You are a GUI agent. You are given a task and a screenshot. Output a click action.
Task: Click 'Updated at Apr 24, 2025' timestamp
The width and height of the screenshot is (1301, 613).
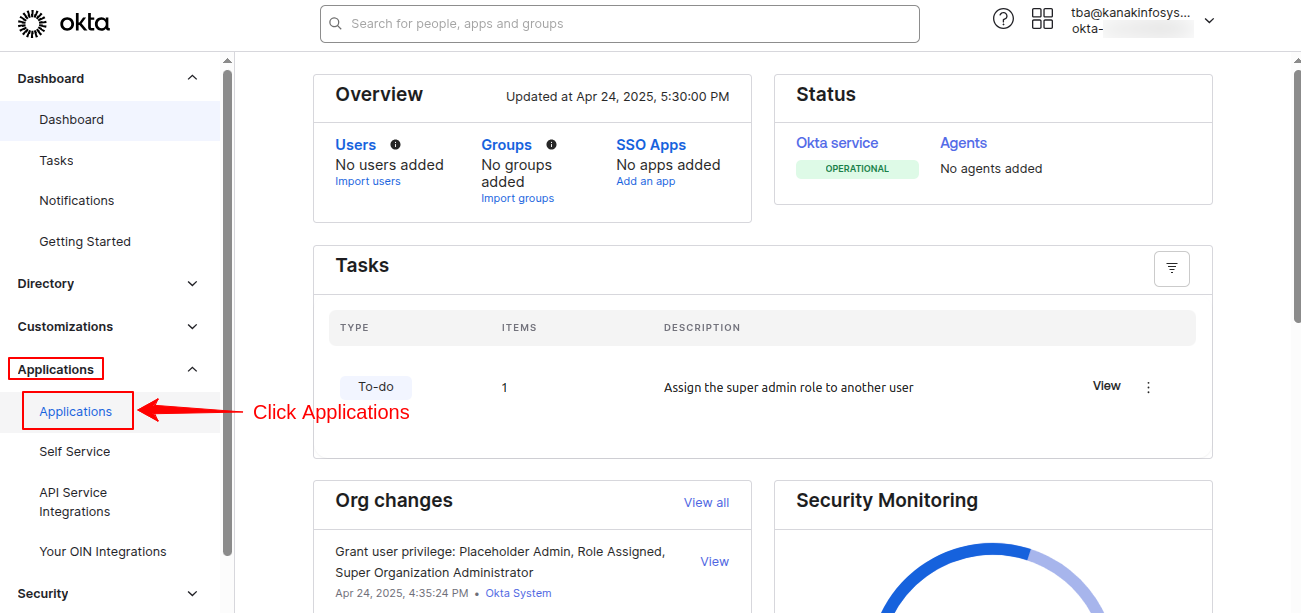(x=618, y=97)
